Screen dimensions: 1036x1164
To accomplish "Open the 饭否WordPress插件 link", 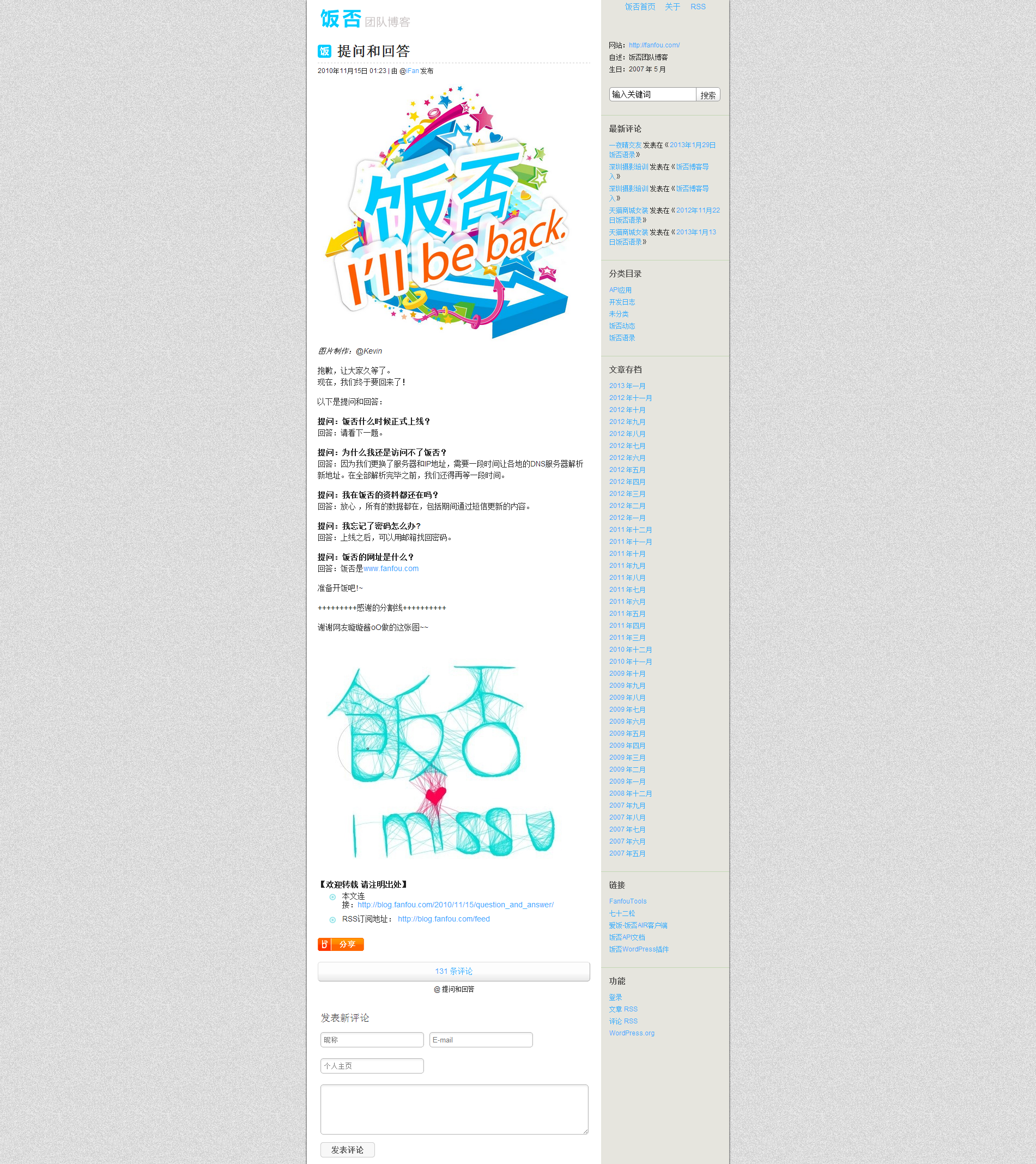I will tap(639, 949).
